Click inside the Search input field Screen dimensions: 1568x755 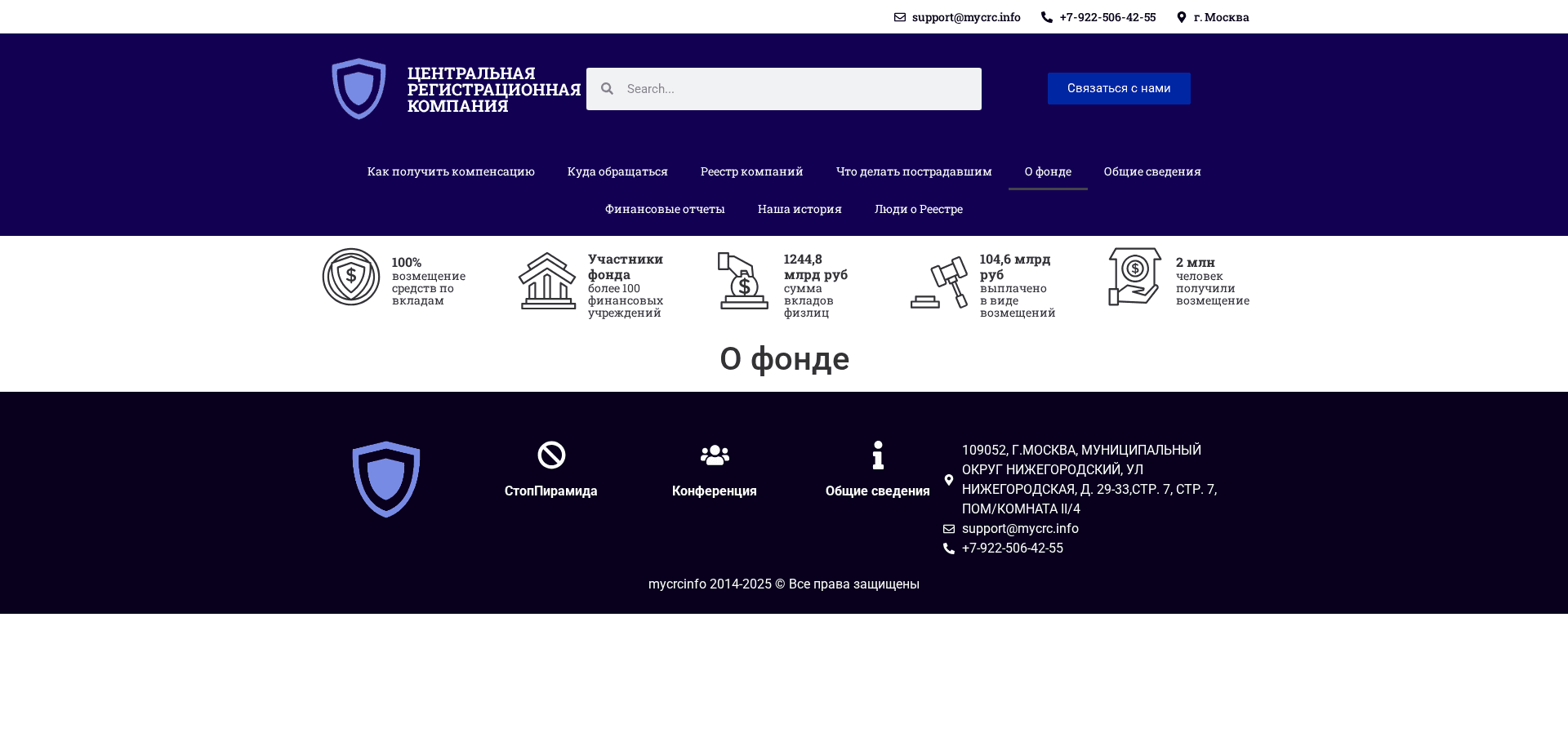[784, 88]
